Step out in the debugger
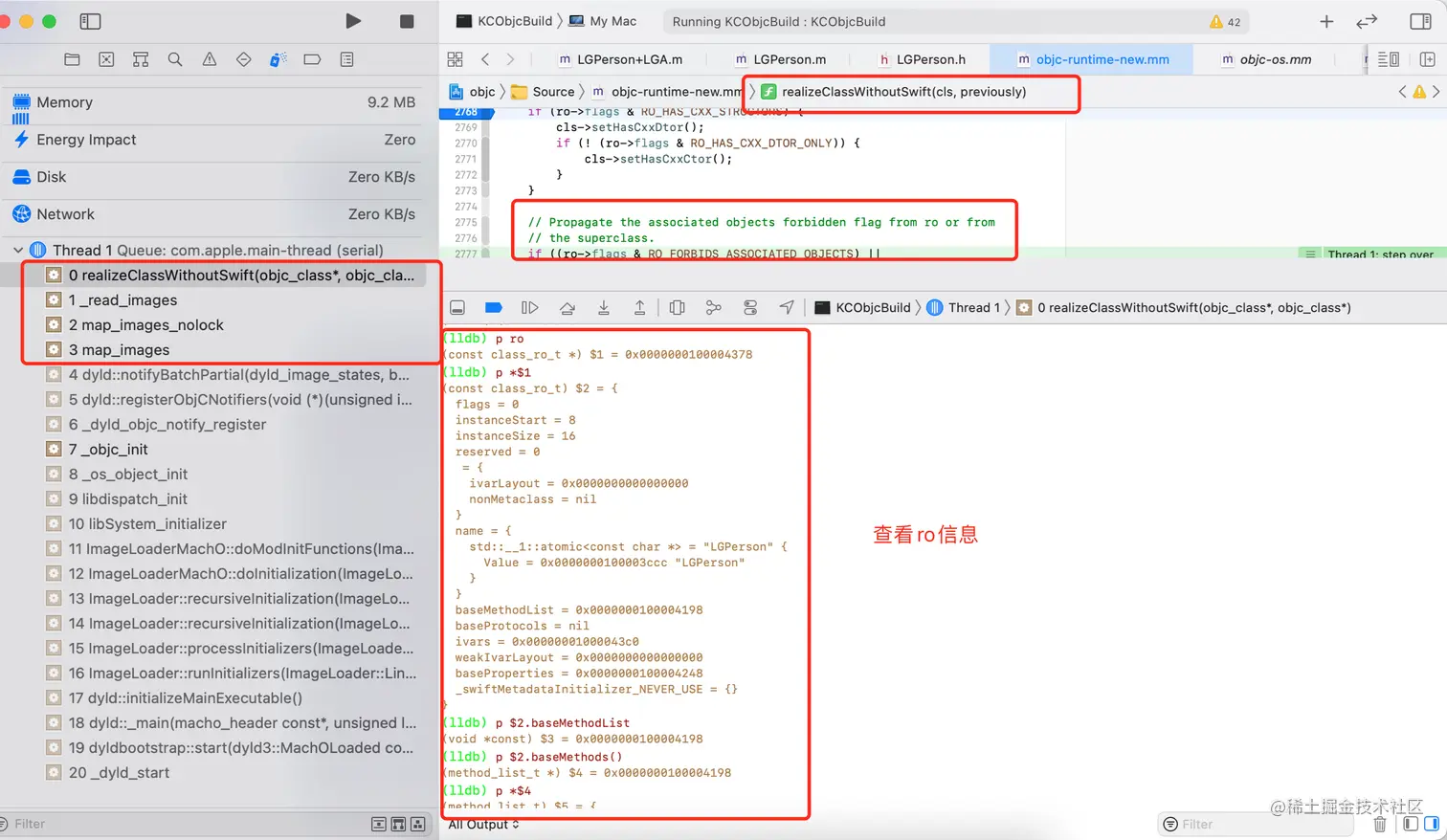Image resolution: width=1447 pixels, height=840 pixels. pos(640,307)
